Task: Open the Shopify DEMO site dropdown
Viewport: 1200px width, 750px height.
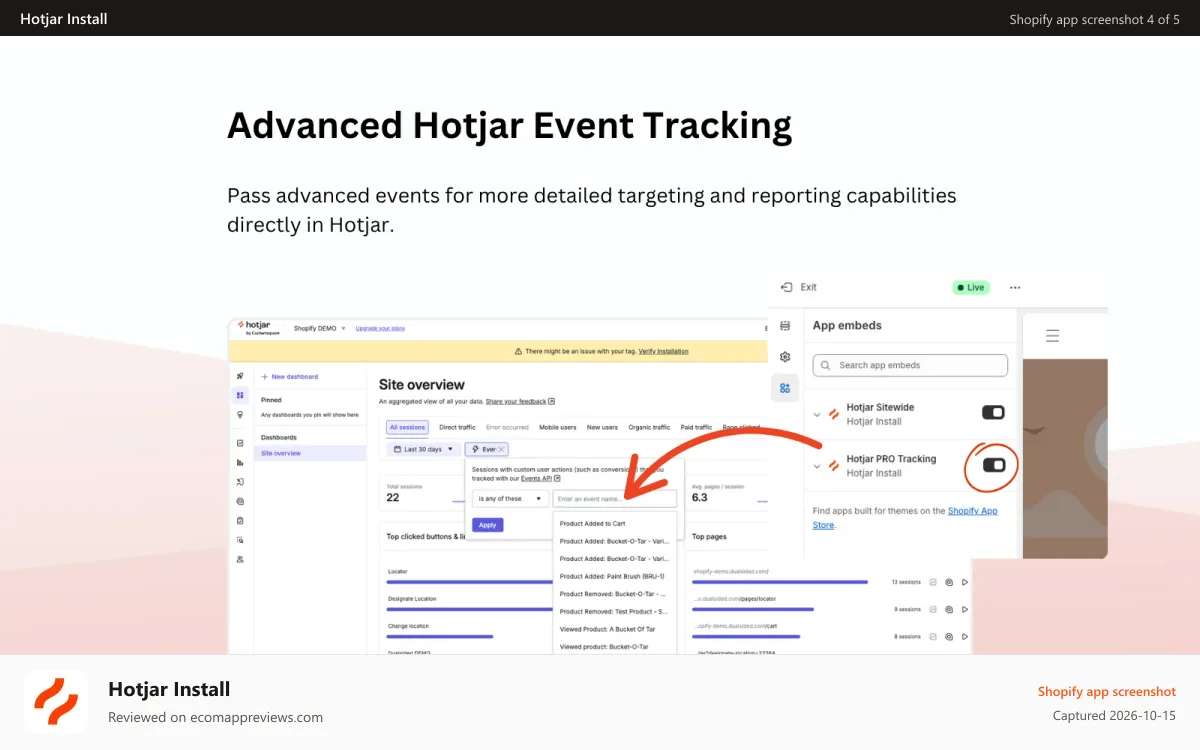Action: [x=319, y=328]
